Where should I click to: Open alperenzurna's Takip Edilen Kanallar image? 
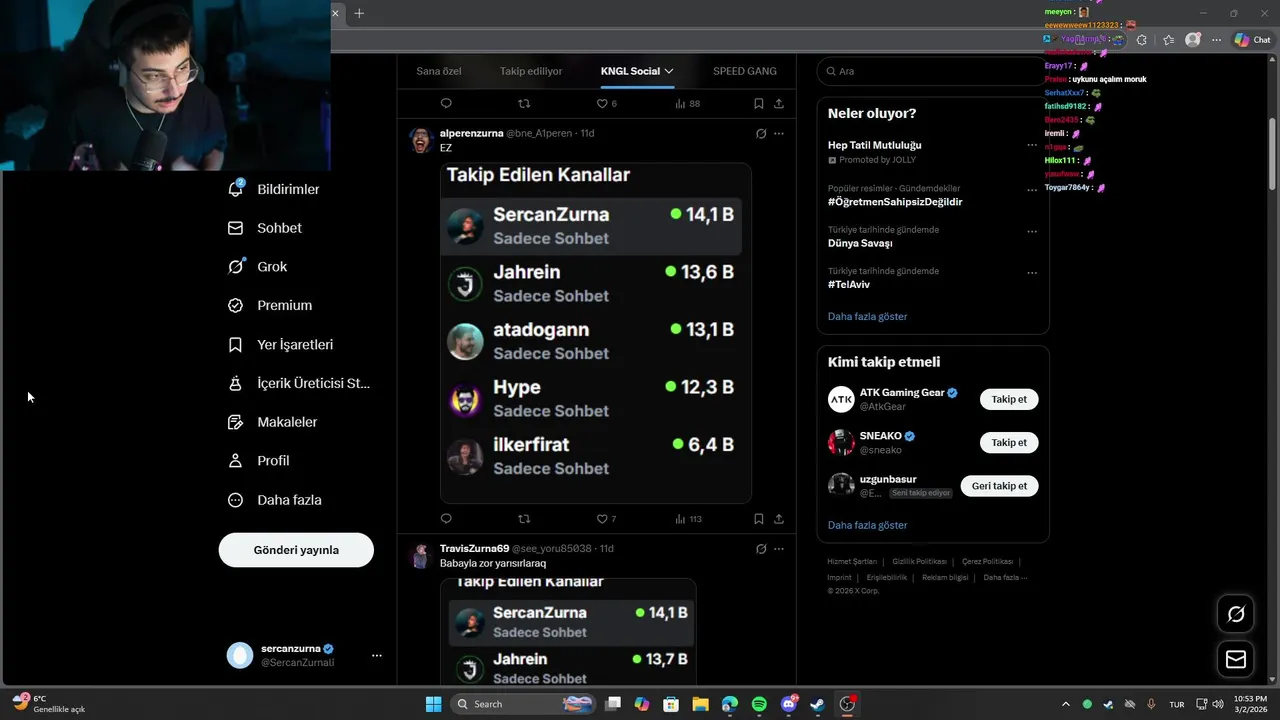(x=596, y=333)
